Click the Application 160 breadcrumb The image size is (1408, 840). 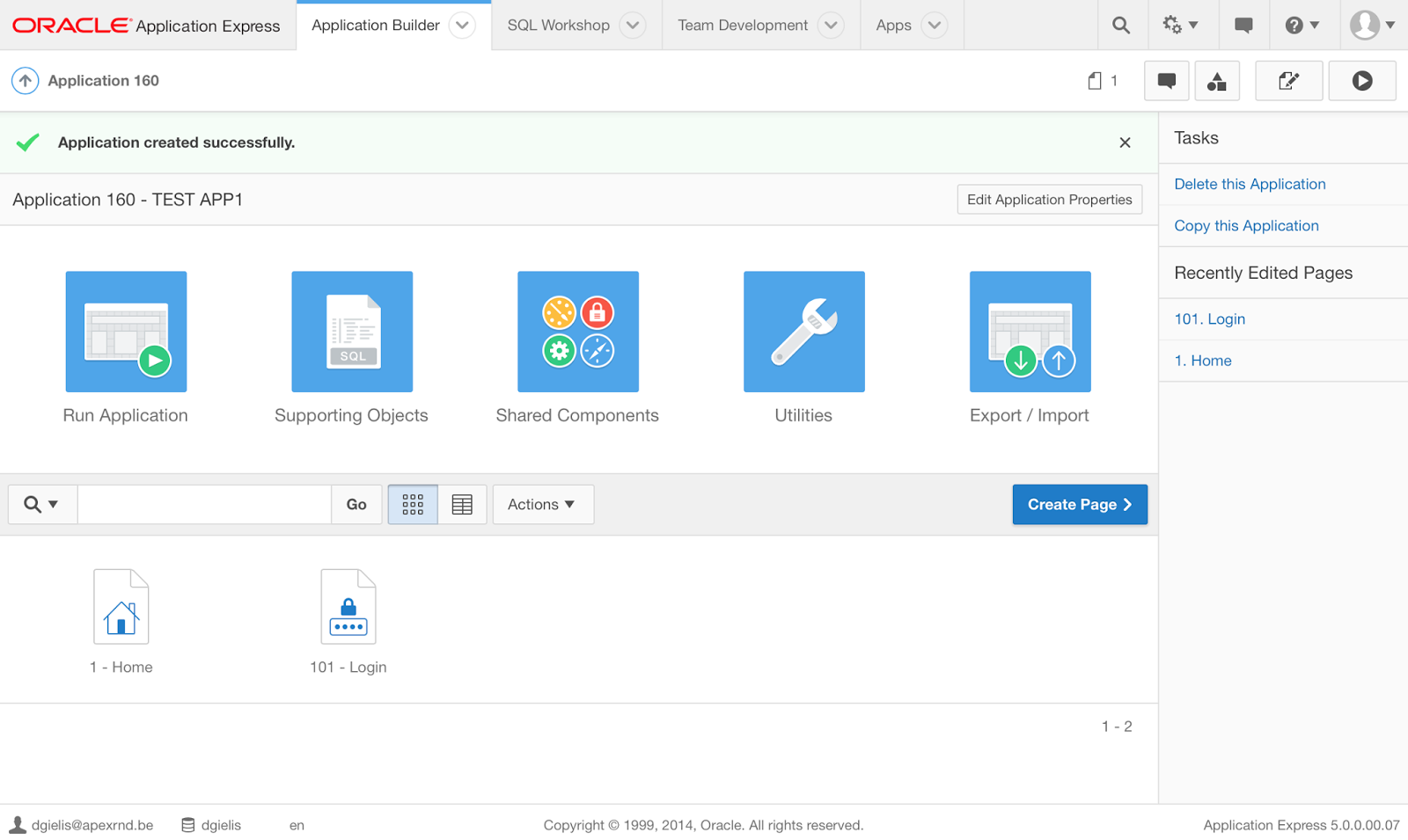103,81
